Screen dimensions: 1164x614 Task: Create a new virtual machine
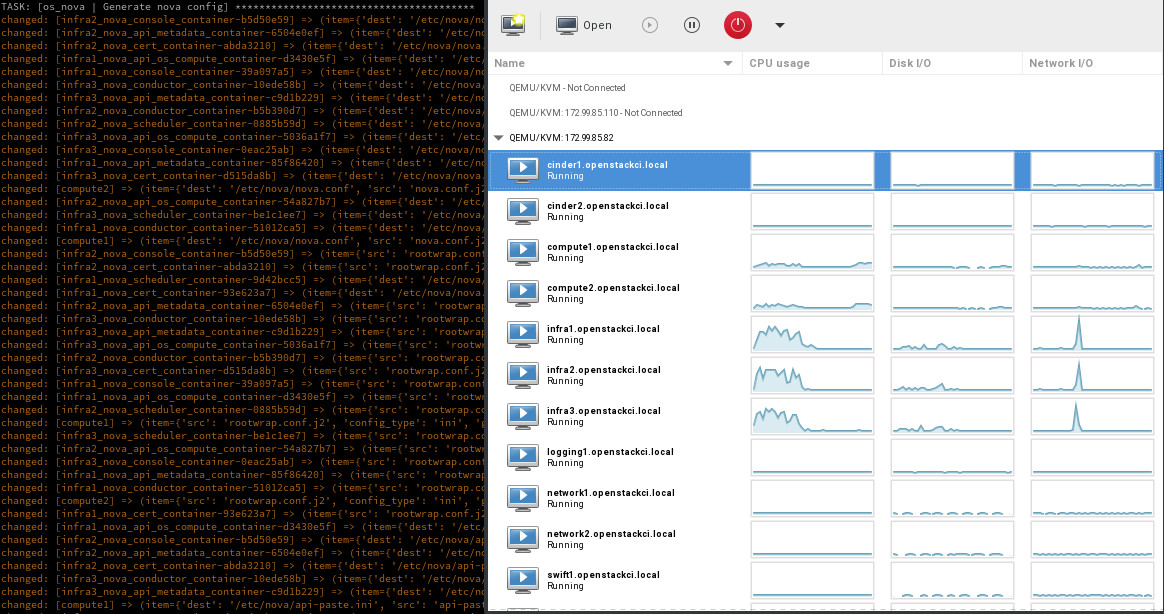pyautogui.click(x=512, y=24)
